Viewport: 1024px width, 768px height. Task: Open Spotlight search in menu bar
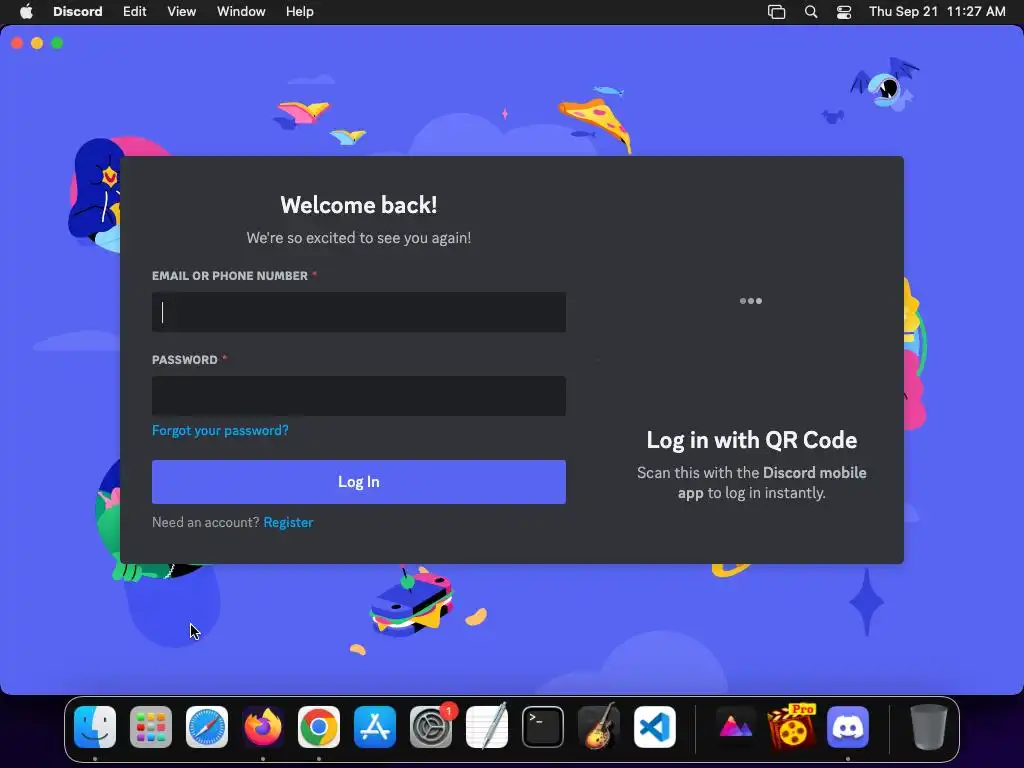(810, 12)
